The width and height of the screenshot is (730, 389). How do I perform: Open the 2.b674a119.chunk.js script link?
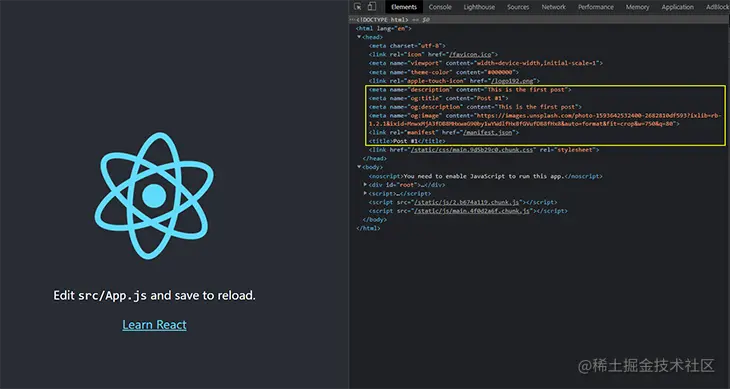click(x=466, y=202)
